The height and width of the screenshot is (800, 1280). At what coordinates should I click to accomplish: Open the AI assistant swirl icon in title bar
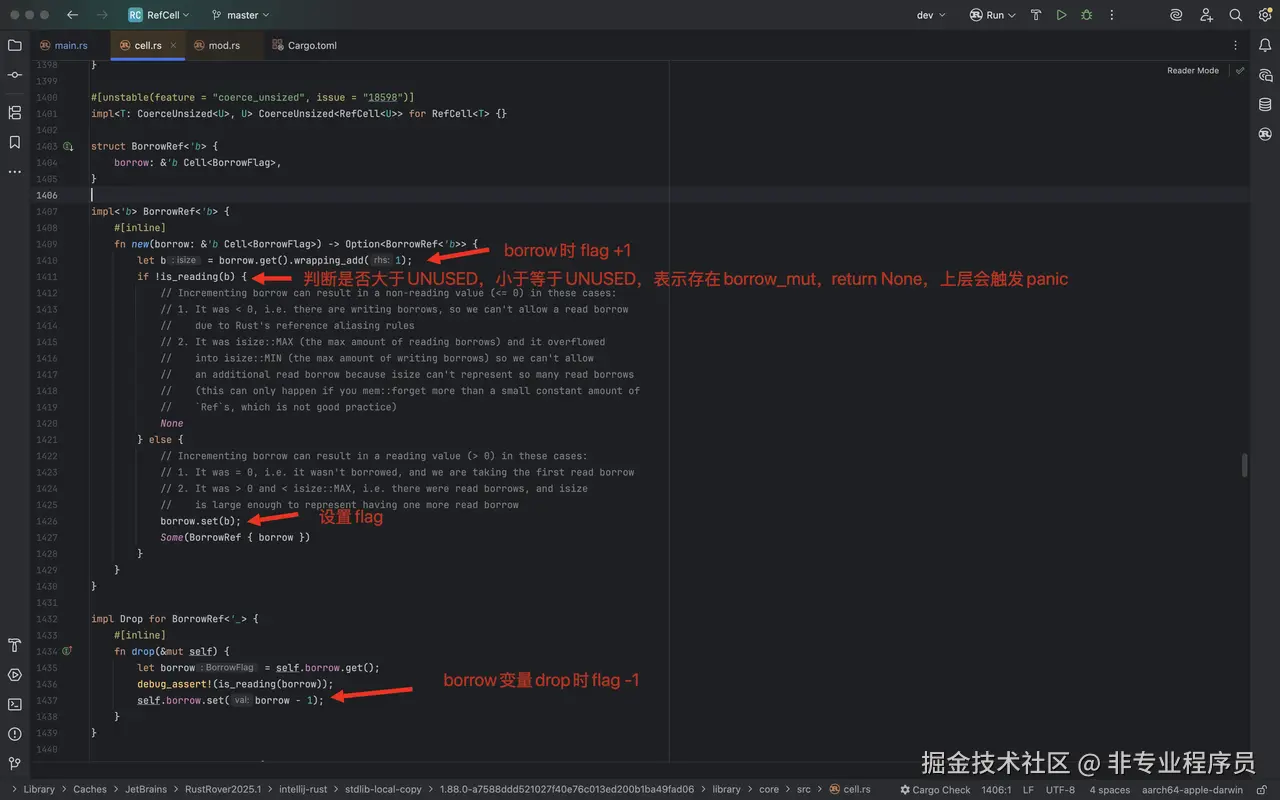[x=1177, y=15]
